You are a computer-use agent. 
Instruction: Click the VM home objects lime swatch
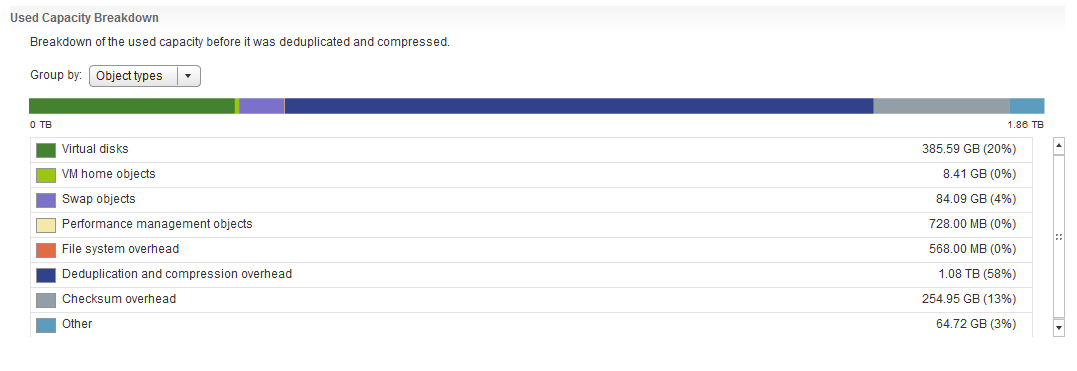[46, 175]
